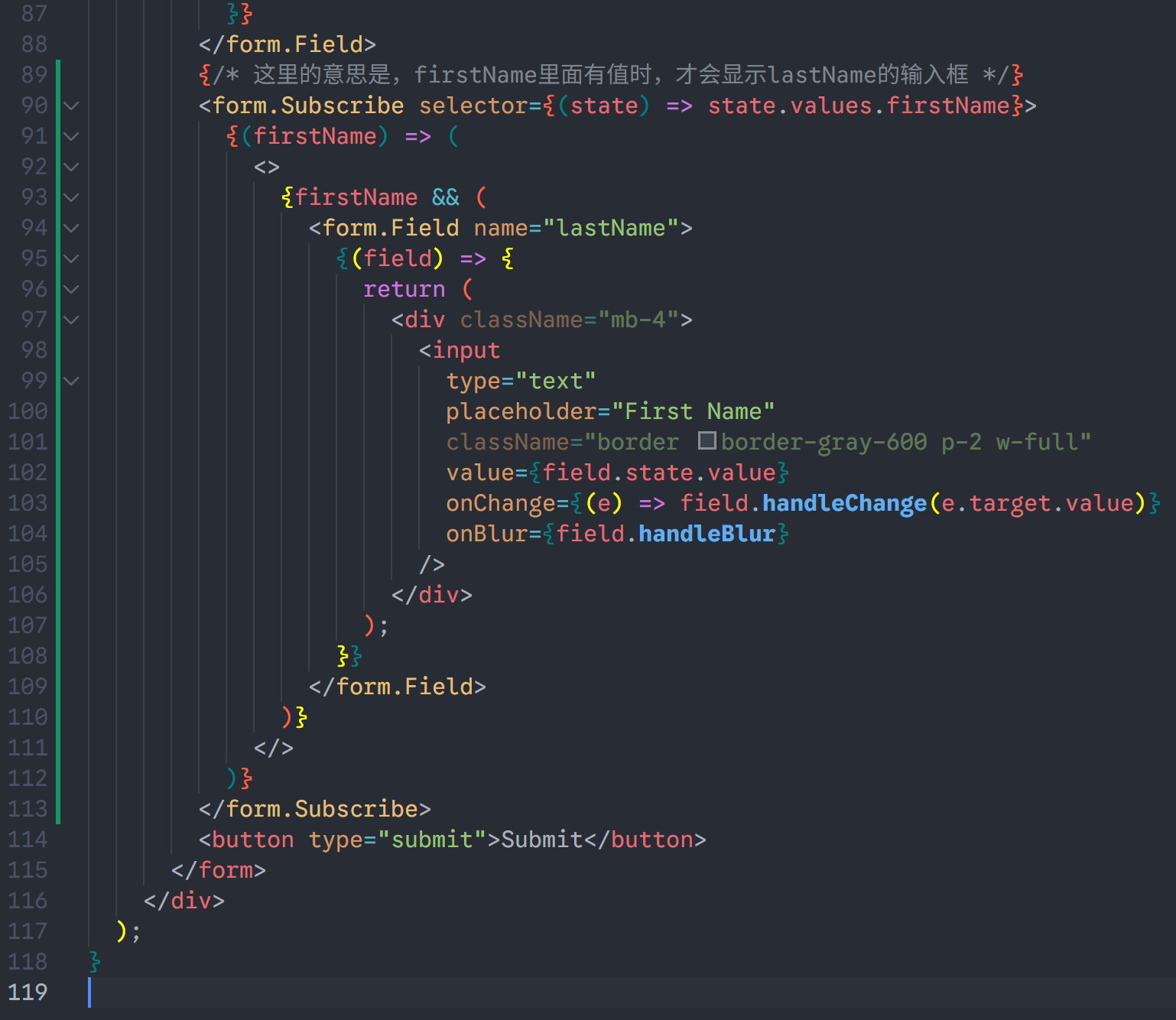Image resolution: width=1176 pixels, height=1020 pixels.
Task: Click the fold chevron beside line 99
Action: pos(71,381)
